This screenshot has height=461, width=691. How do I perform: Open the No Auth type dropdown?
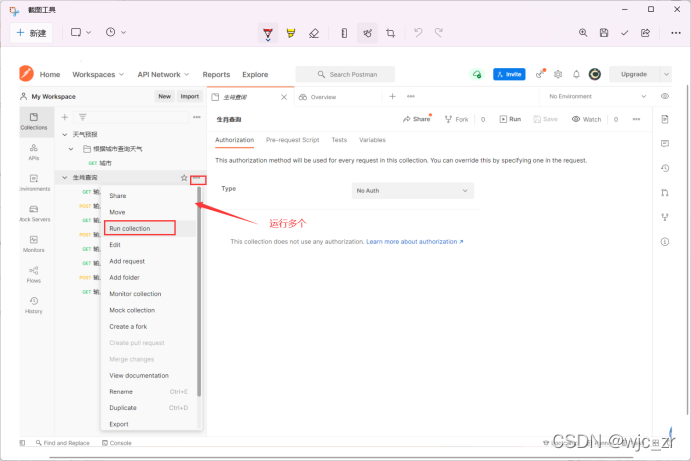click(x=412, y=190)
